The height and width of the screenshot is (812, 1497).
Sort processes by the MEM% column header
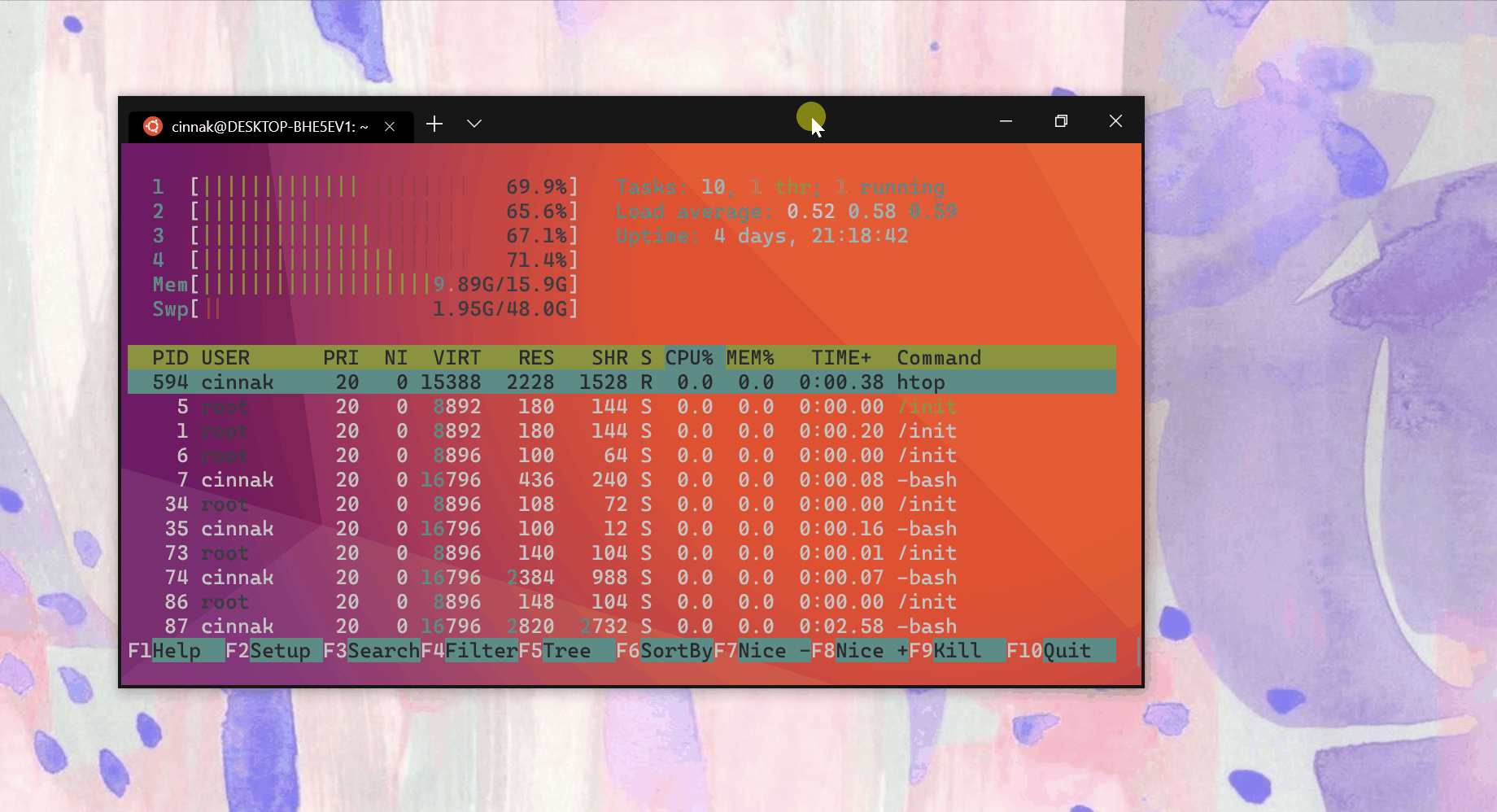point(750,357)
